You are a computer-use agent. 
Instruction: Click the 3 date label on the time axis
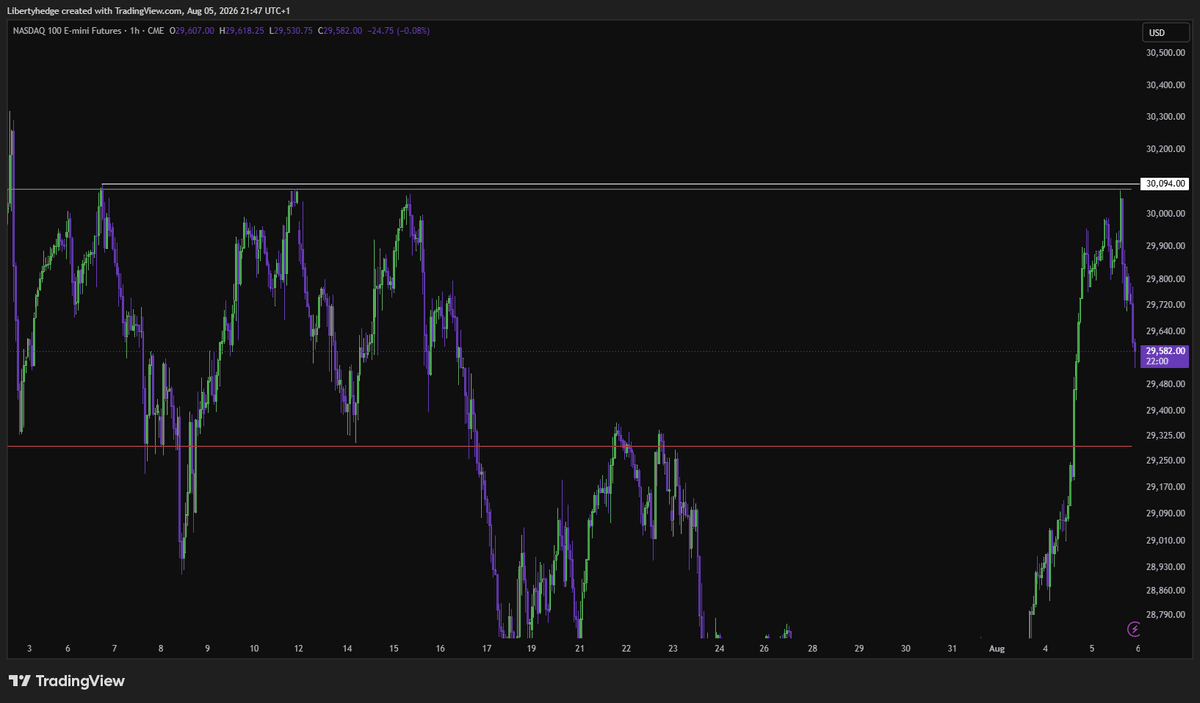(x=29, y=649)
